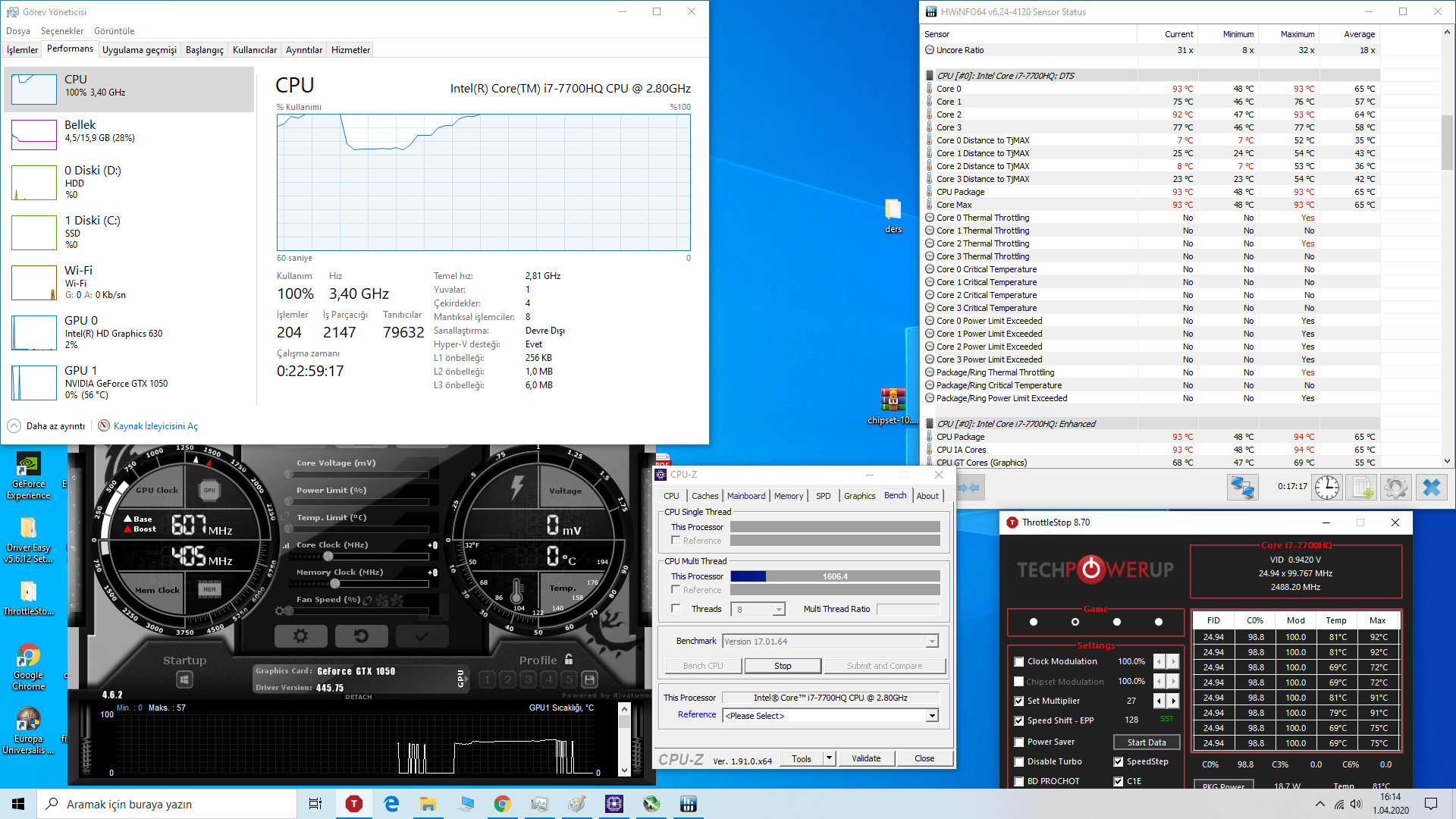Viewport: 1456px width, 819px height.
Task: Click Afterburner save profile floppy icon
Action: (590, 679)
